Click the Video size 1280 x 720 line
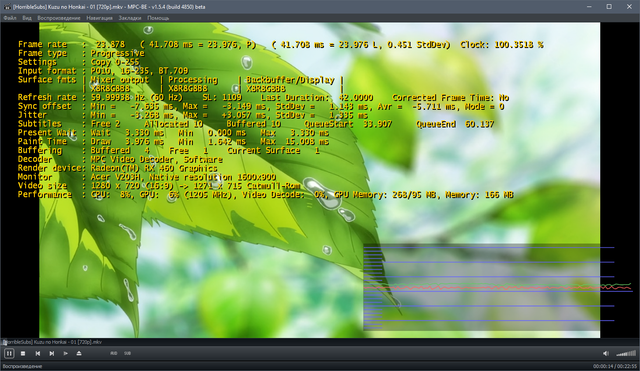This screenshot has height=371, width=640. pos(159,186)
